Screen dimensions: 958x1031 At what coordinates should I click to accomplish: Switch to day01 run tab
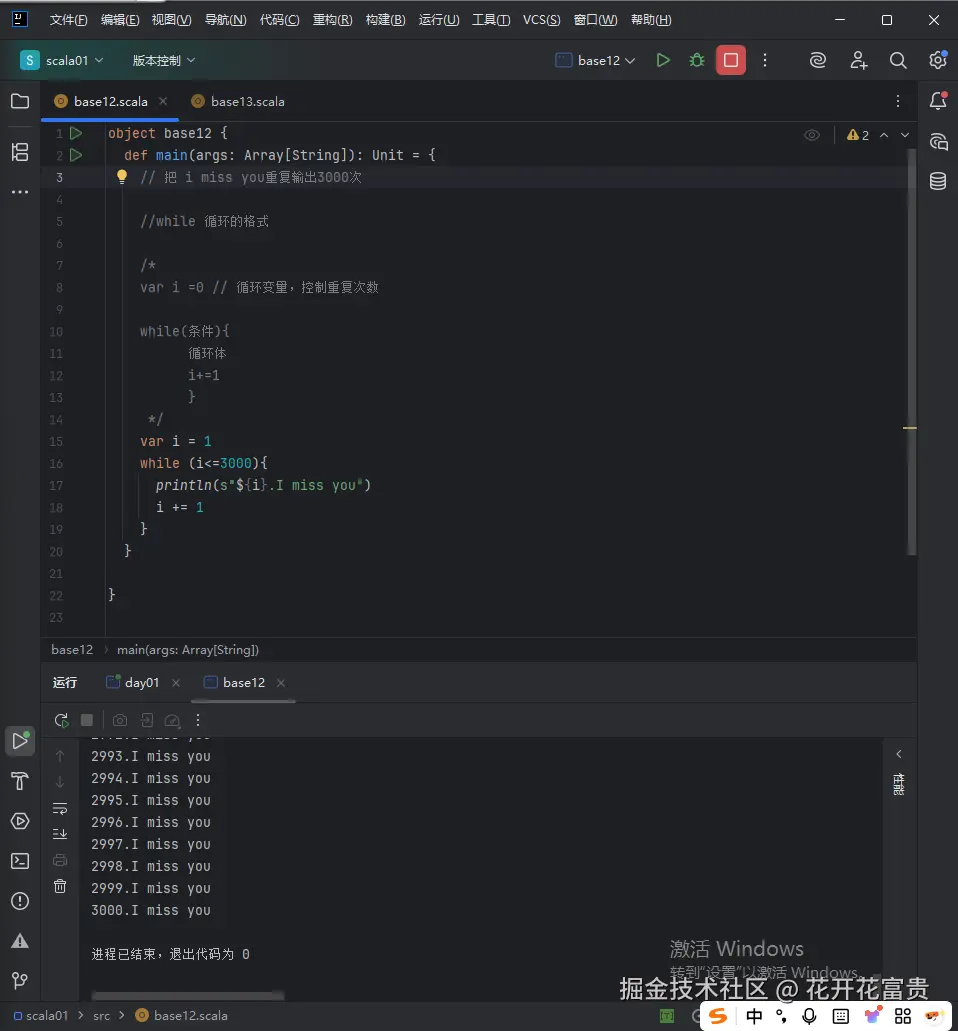click(x=133, y=683)
